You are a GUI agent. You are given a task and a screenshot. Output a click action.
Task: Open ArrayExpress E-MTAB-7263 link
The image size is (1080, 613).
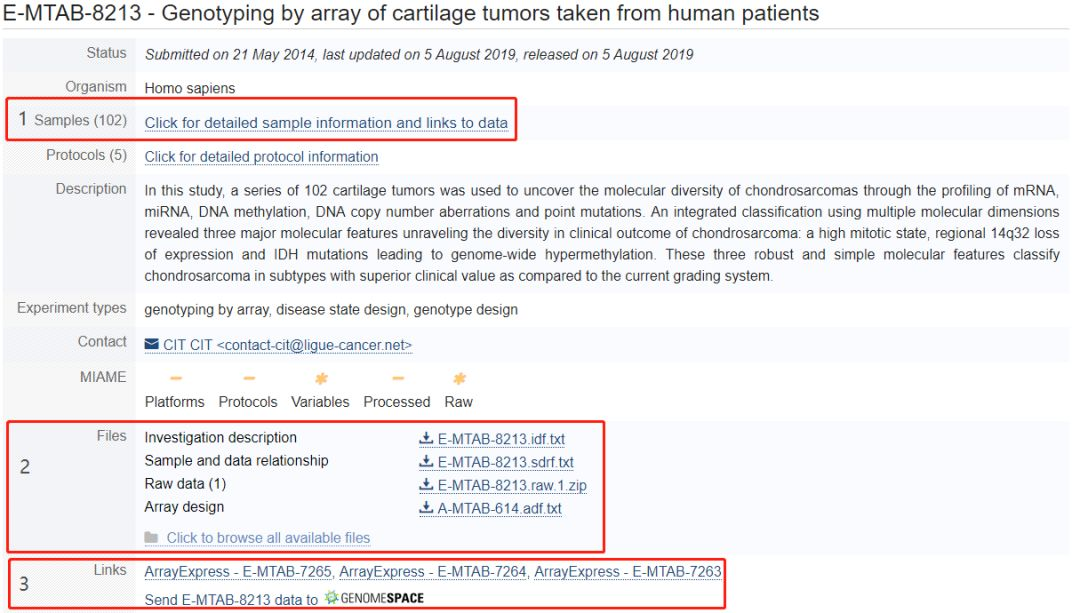point(627,572)
